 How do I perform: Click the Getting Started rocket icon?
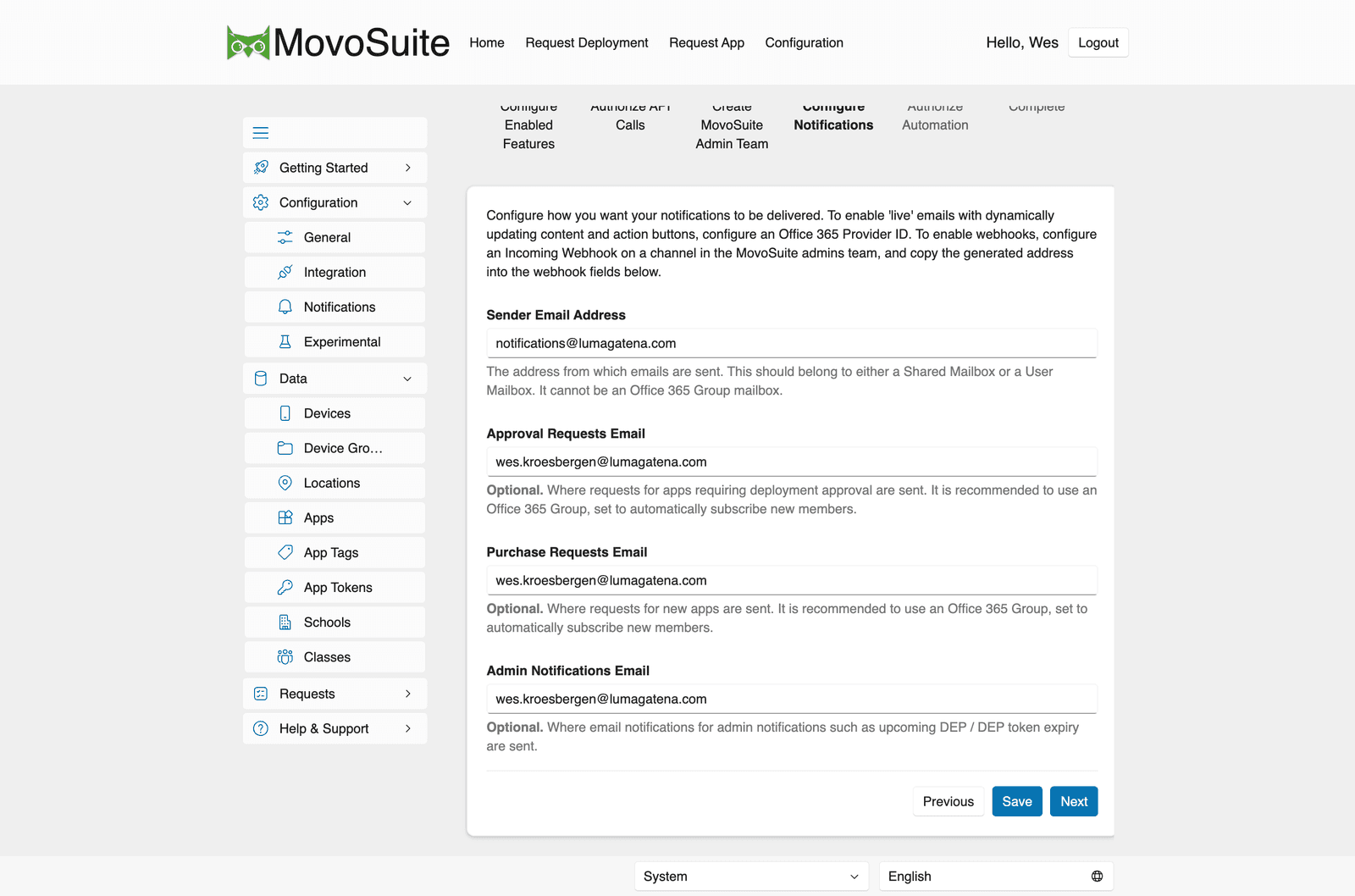261,168
